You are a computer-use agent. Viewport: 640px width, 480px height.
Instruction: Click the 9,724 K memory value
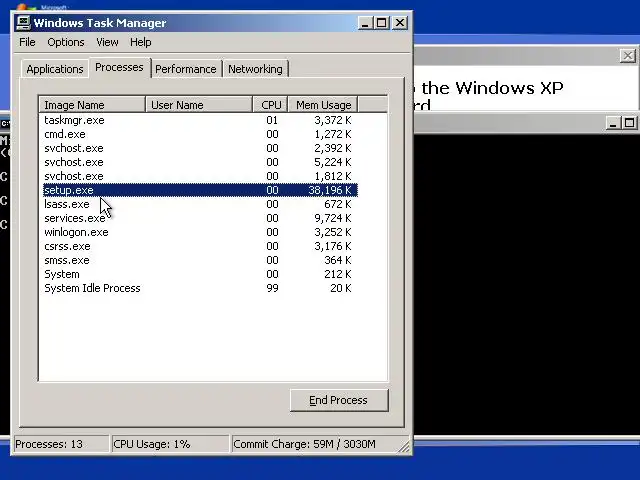[x=333, y=218]
